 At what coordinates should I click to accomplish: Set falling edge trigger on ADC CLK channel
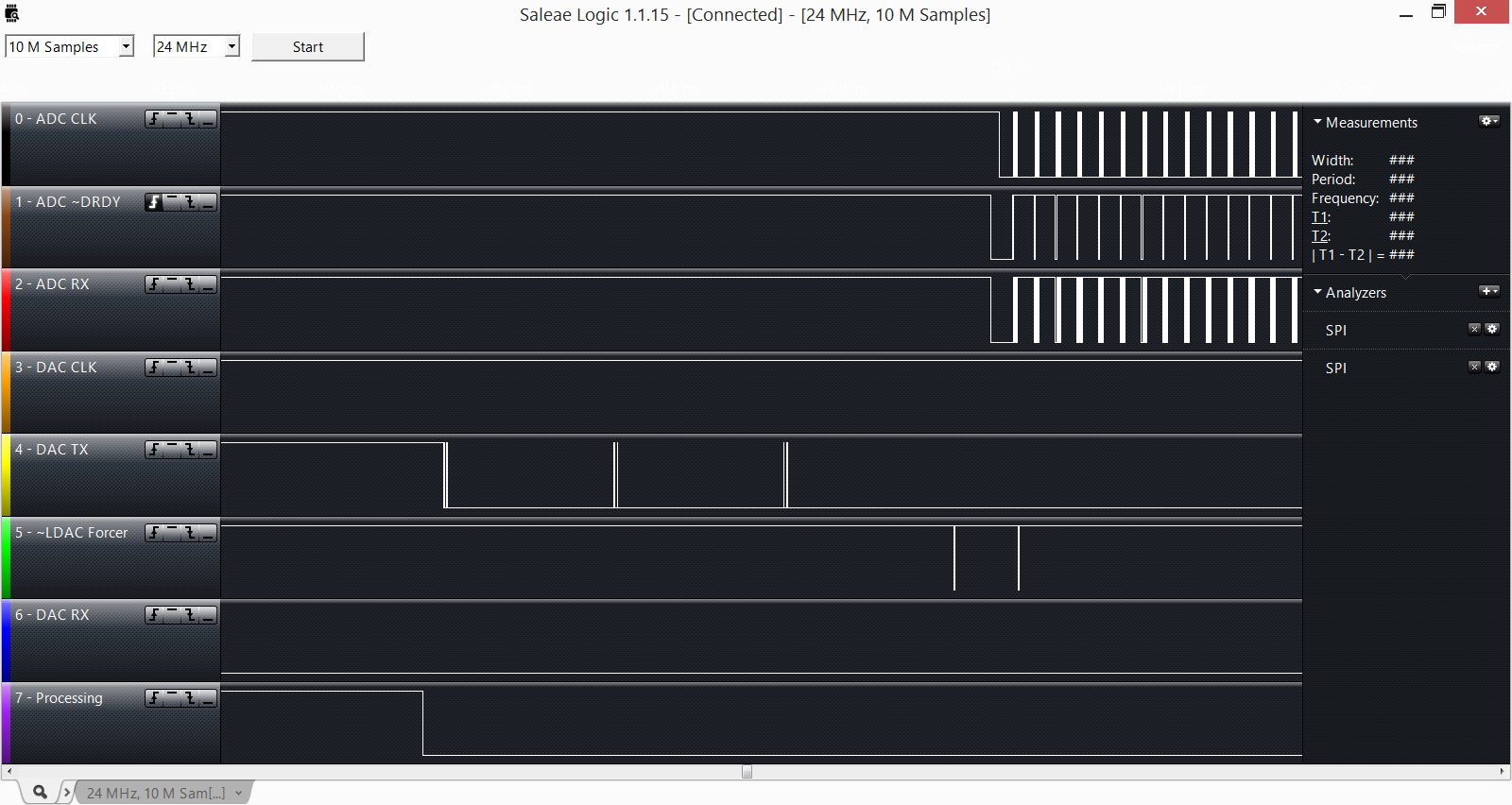pyautogui.click(x=190, y=119)
